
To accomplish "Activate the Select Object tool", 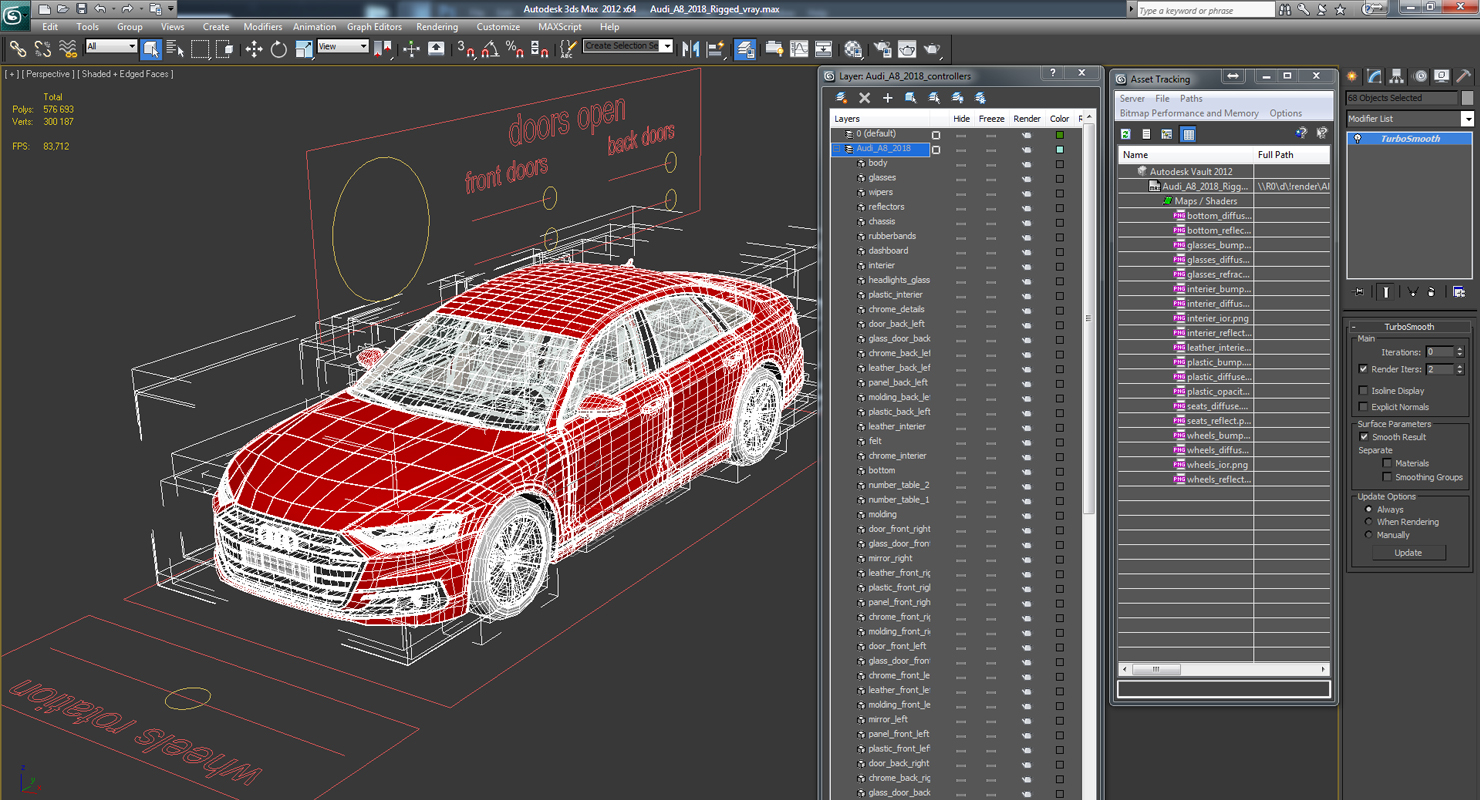I will (x=151, y=48).
